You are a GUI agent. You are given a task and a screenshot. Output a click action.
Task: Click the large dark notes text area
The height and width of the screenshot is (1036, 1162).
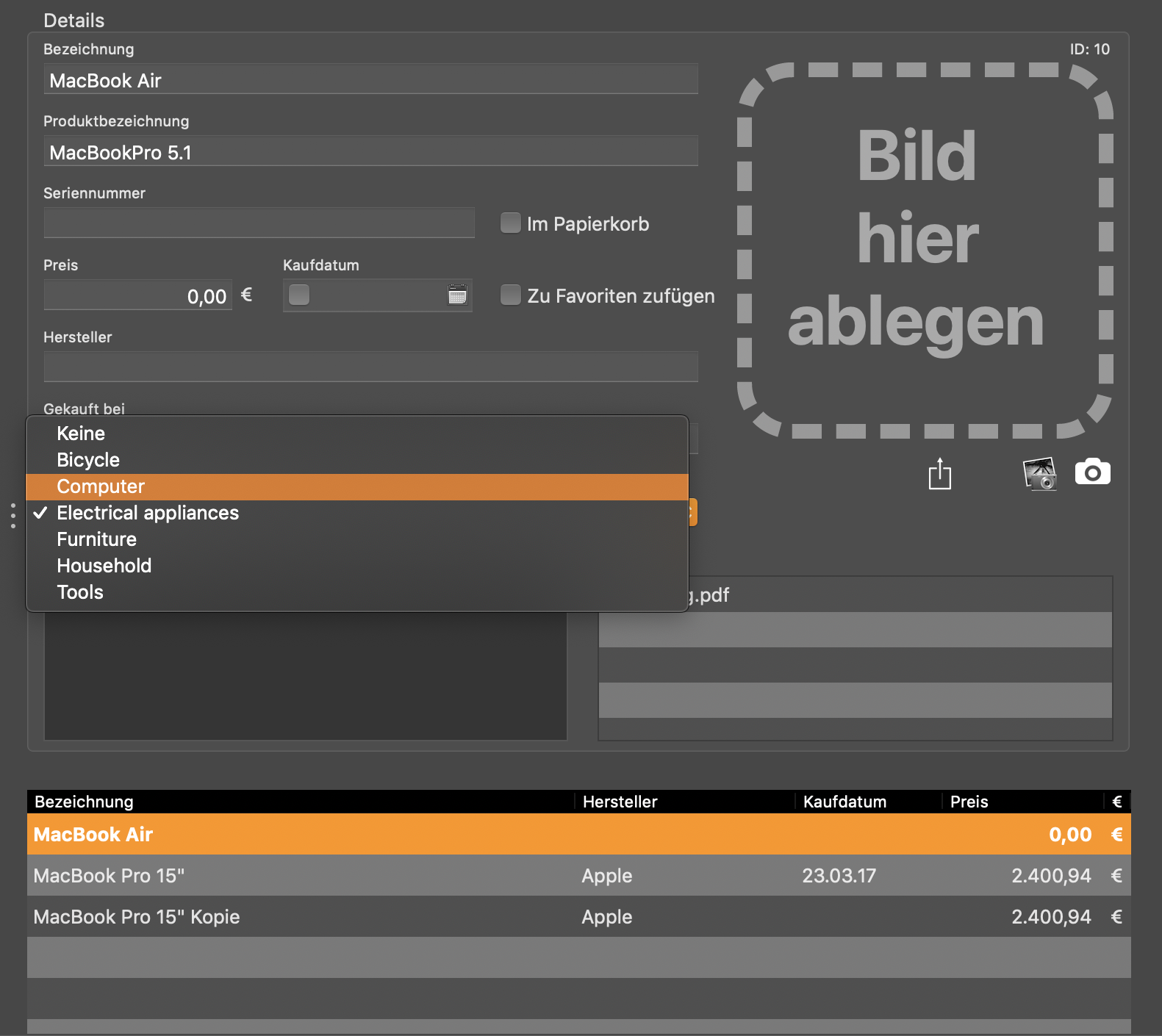306,676
